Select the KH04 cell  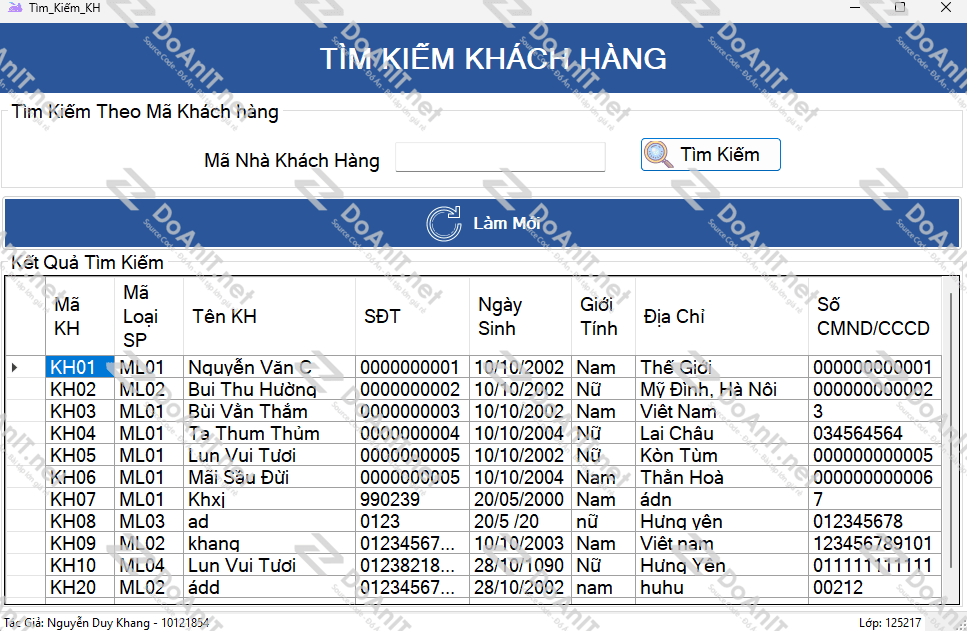point(80,434)
